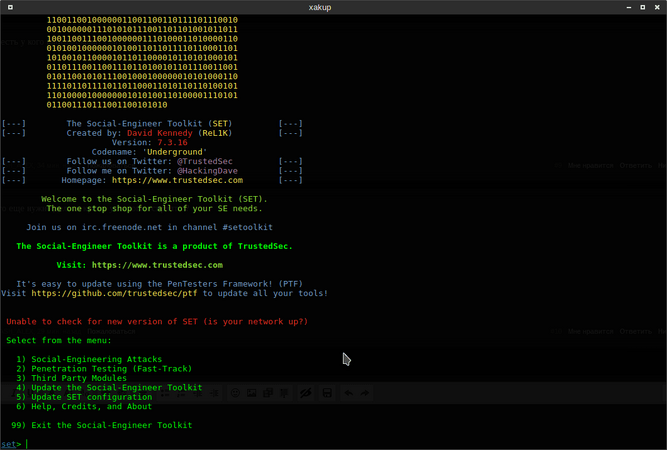This screenshot has height=450, width=667.
Task: Click the @TrustedSec Twitter handle
Action: (205, 162)
